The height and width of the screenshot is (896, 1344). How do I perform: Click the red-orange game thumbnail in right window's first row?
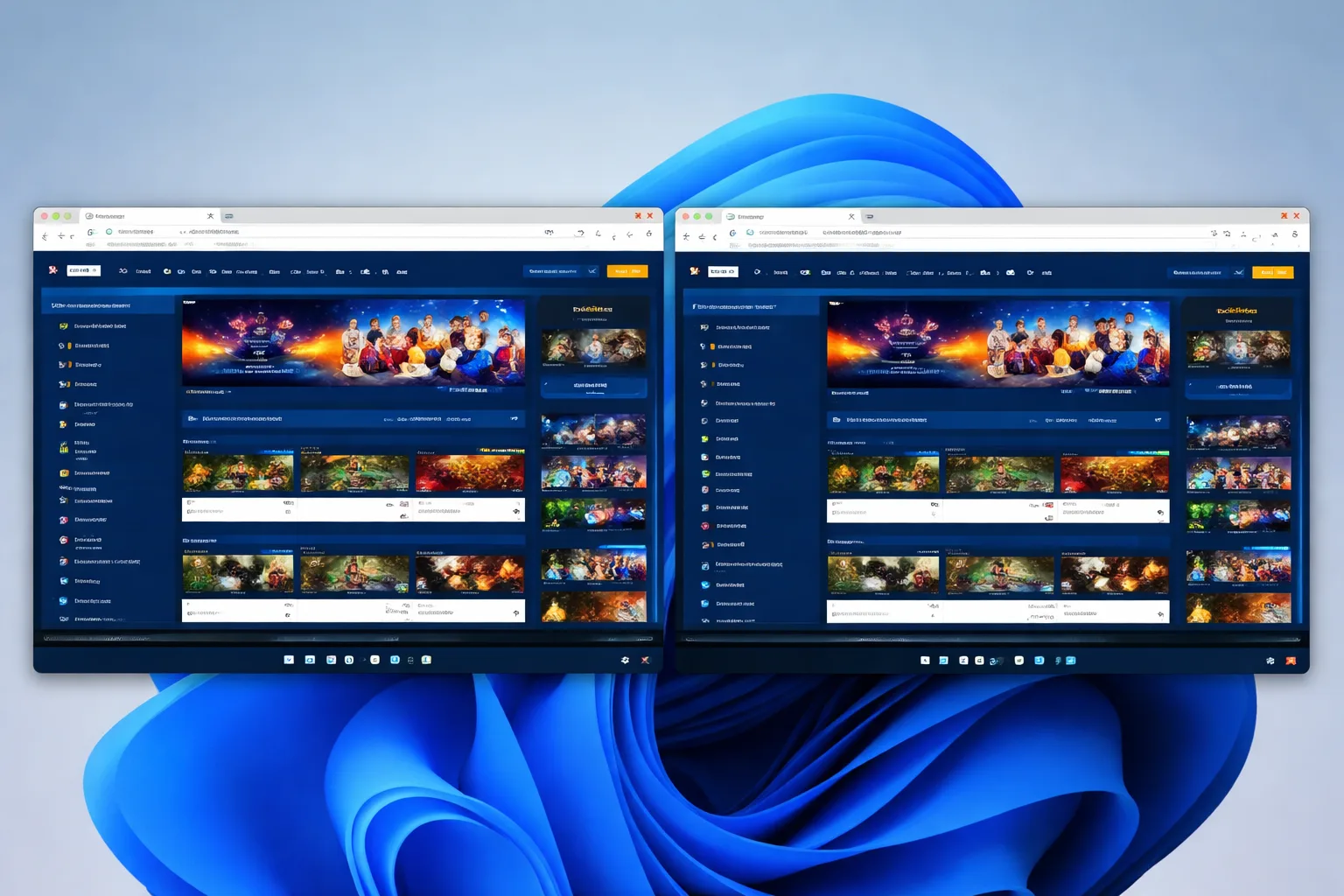pos(1114,474)
